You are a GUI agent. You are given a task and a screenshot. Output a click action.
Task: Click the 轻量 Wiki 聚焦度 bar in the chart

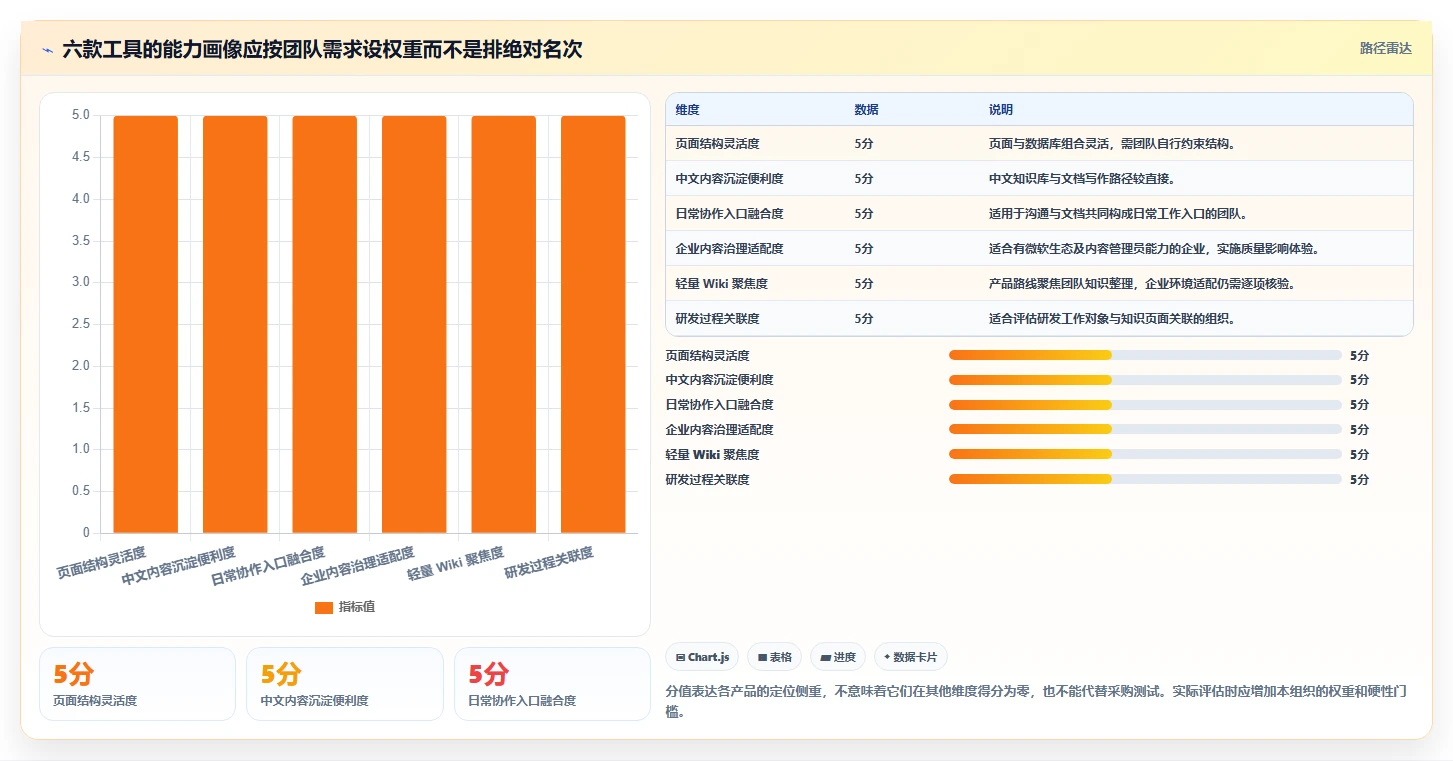tap(503, 324)
